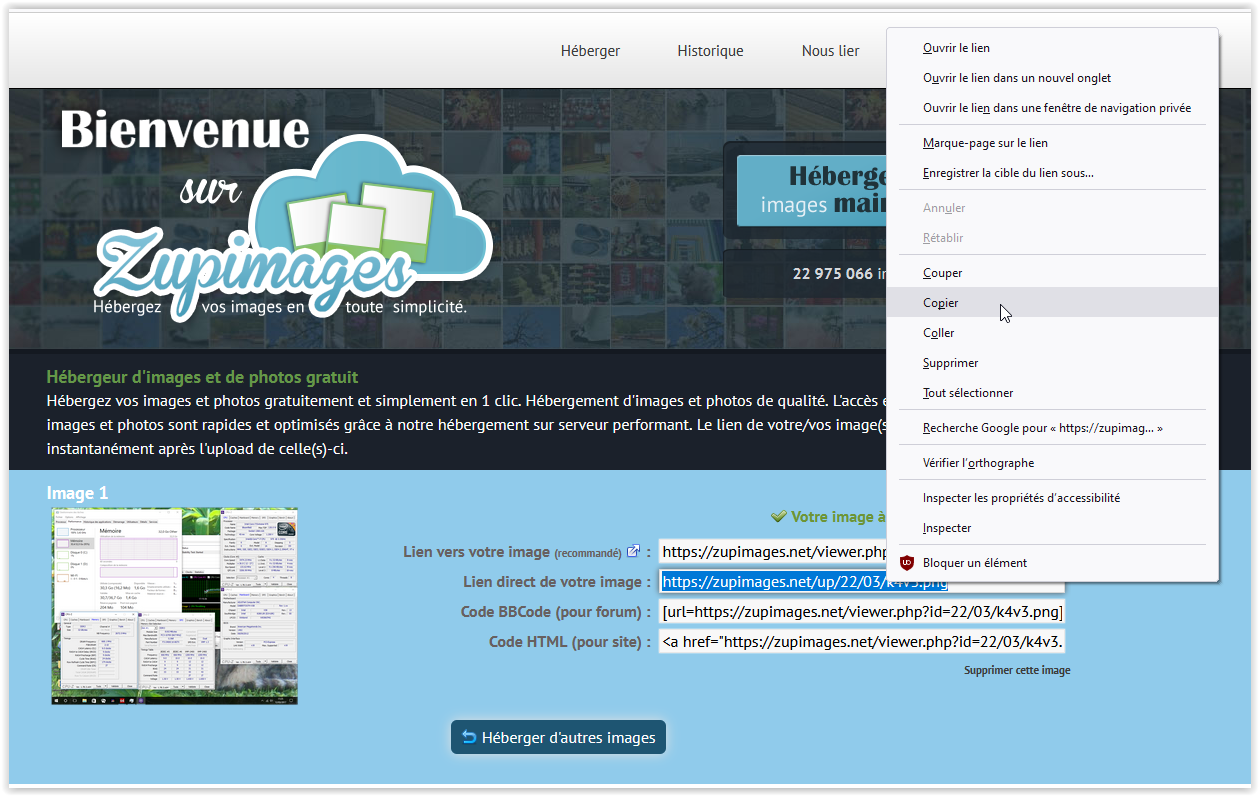Choose 'Inspecter les propriétés d'accessibilité'
Screen dimensions: 1259x796
pyautogui.click(x=1052, y=498)
